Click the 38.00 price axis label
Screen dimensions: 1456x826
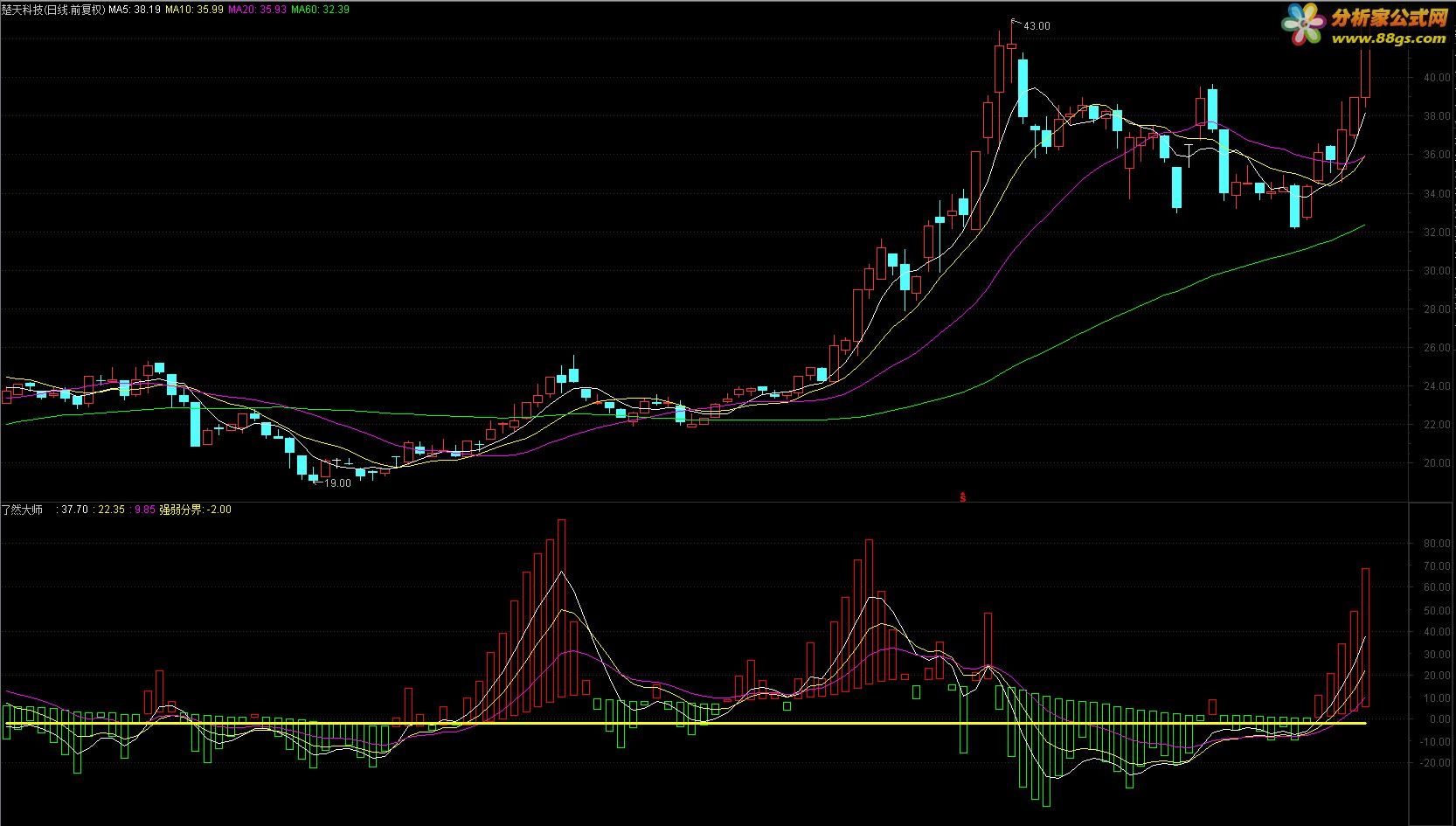[x=1437, y=116]
